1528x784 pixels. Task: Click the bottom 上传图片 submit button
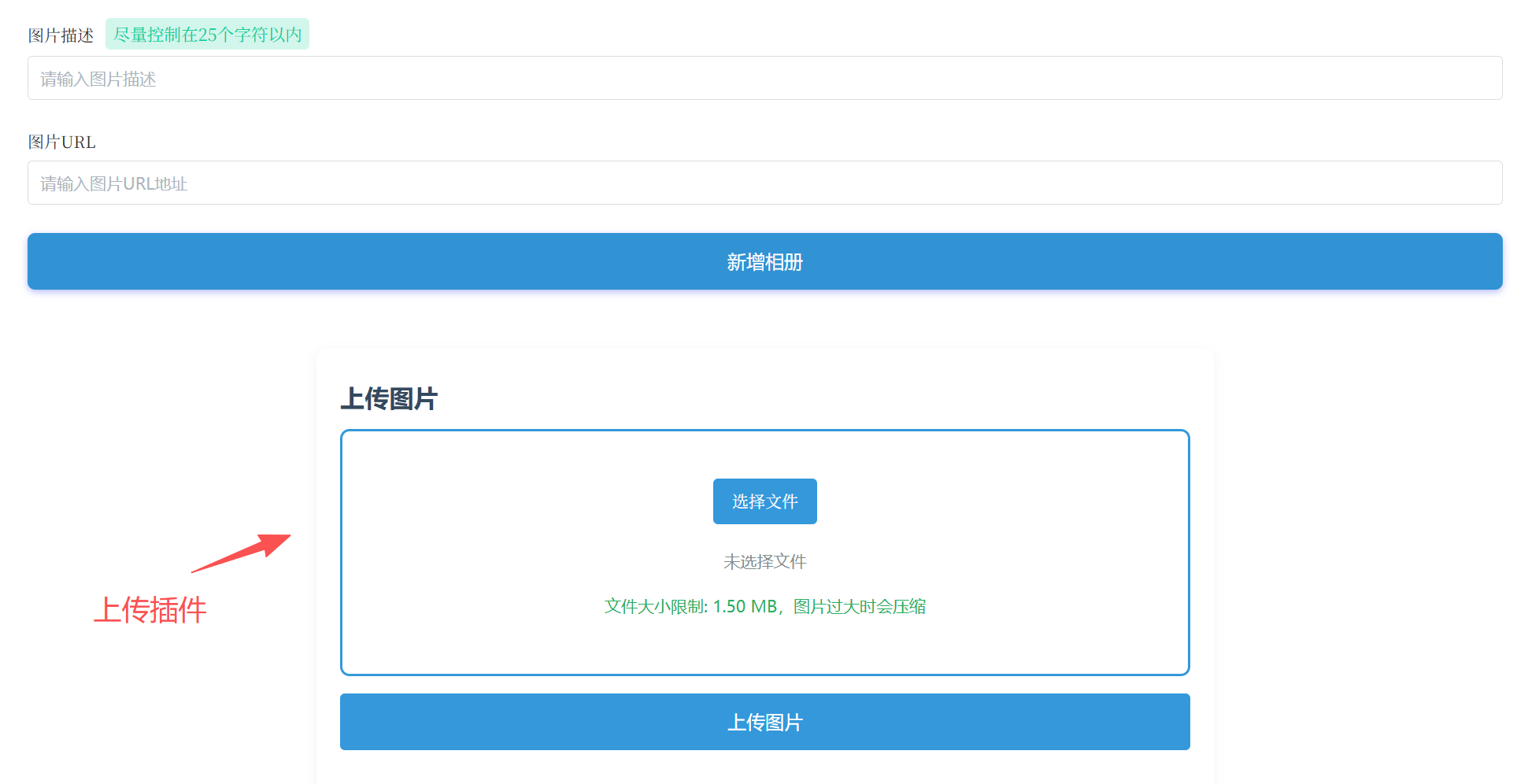pos(764,722)
